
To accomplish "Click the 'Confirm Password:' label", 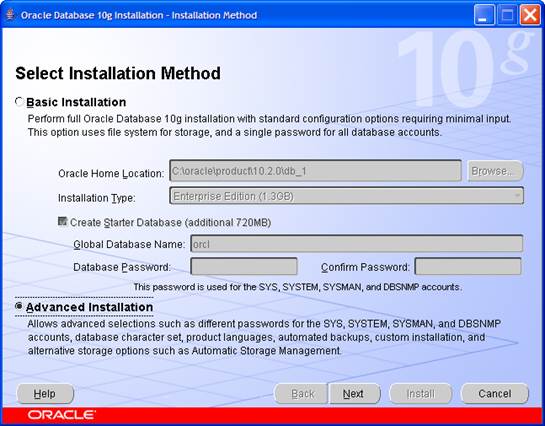I will click(365, 267).
